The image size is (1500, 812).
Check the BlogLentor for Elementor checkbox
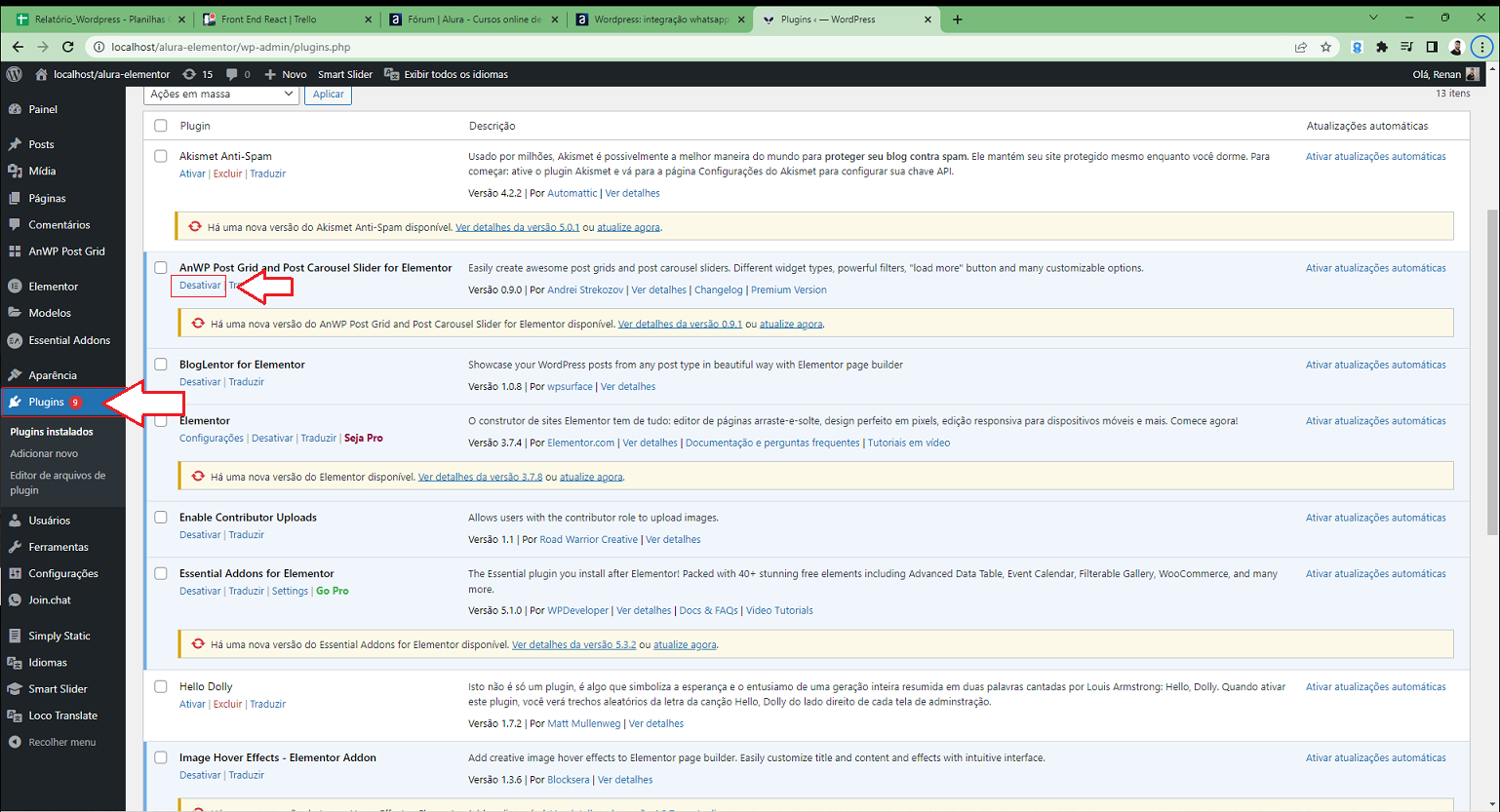161,365
